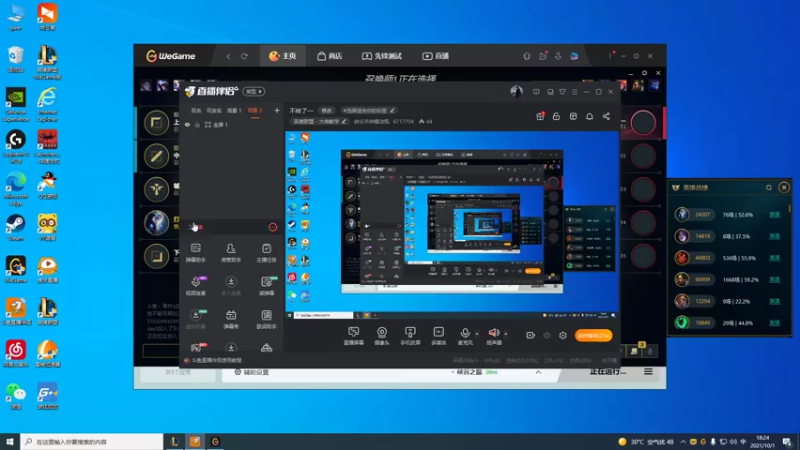The height and width of the screenshot is (450, 800).
Task: Add a 直播屏幕 screen capture source
Action: 353,336
